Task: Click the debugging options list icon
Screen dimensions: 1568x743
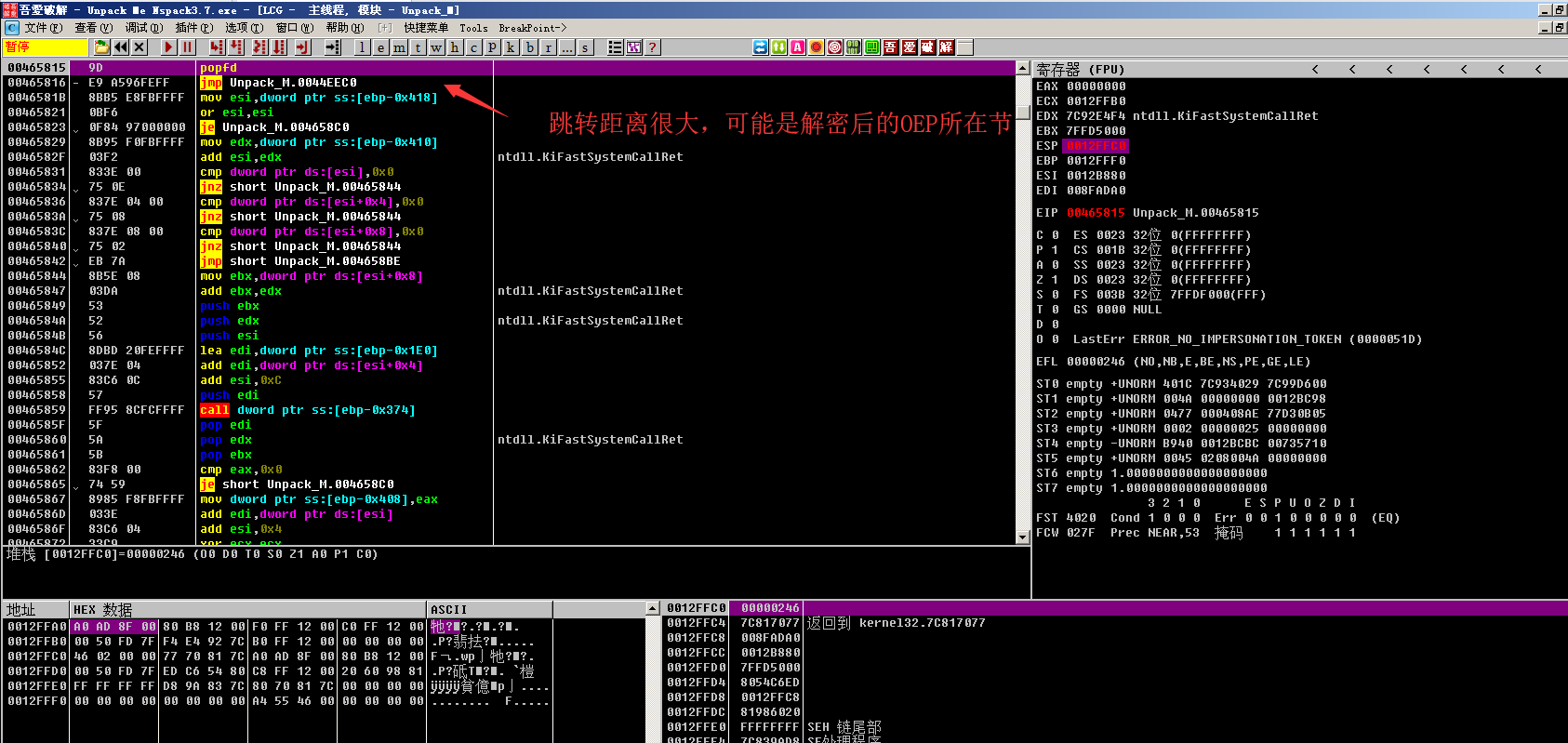Action: click(615, 46)
